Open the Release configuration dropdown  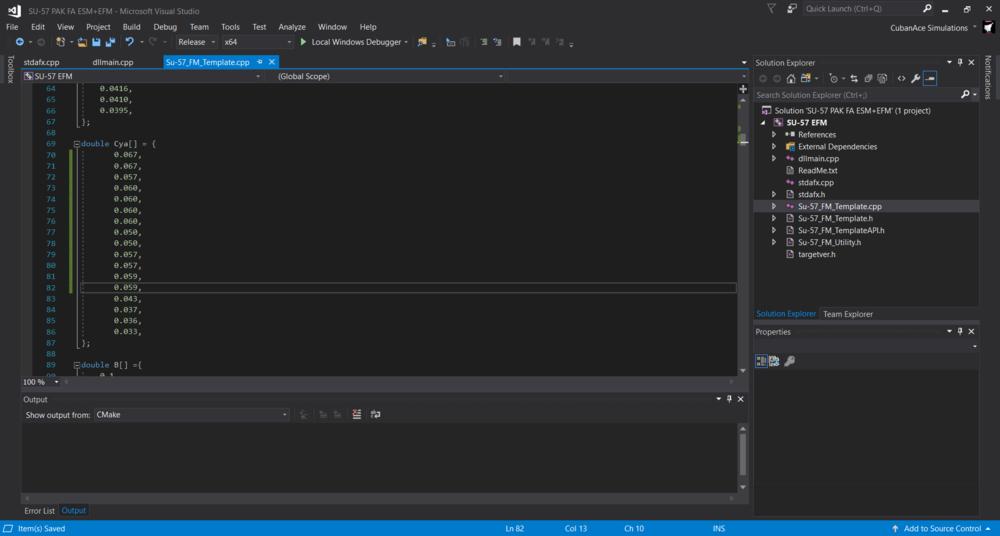(x=196, y=42)
